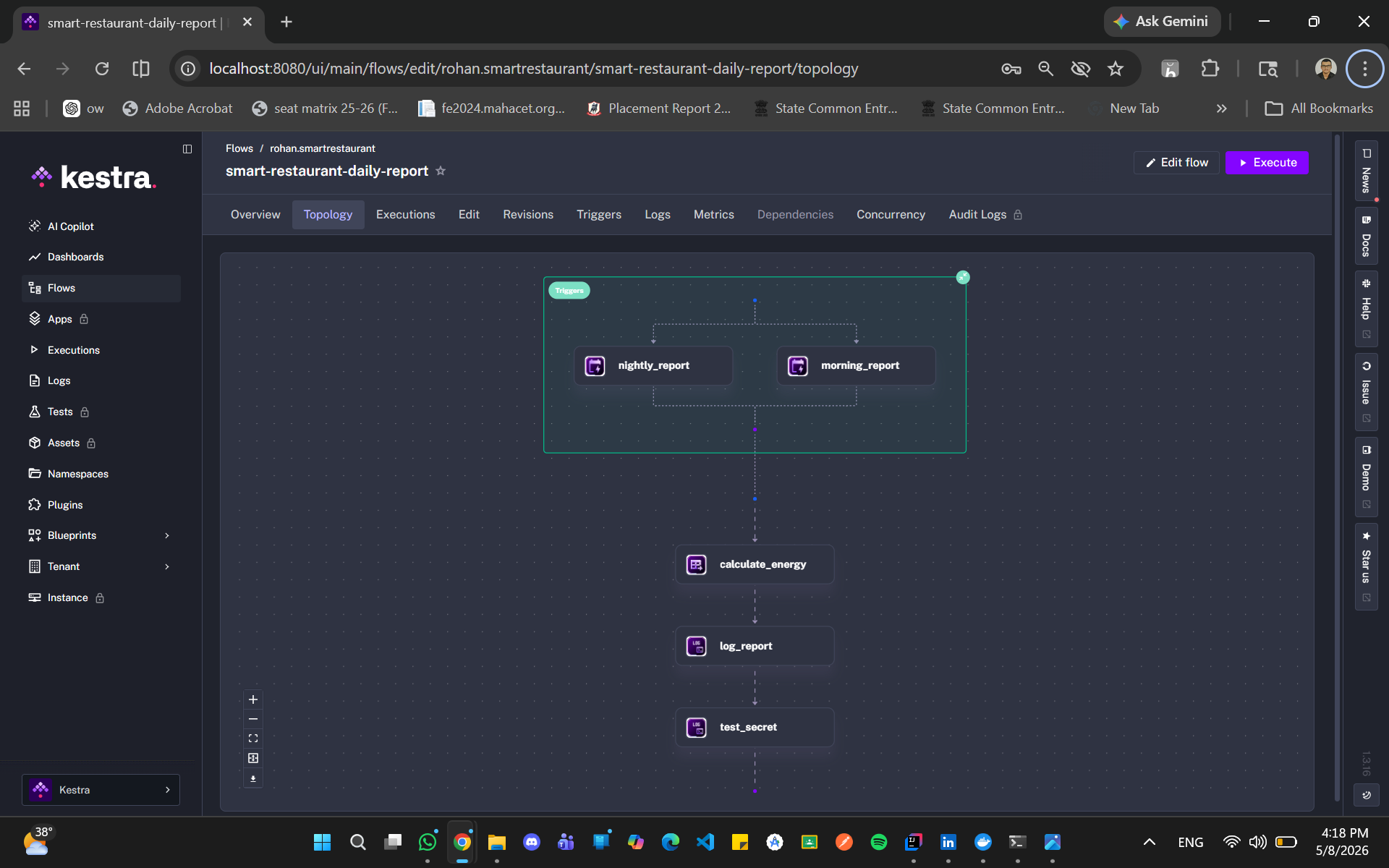Screen dimensions: 1389x868
Task: Toggle theme icon at bottom right
Action: tap(1367, 795)
